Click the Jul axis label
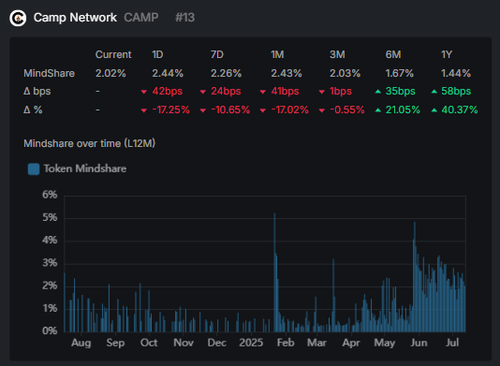This screenshot has width=500, height=366. pos(453,343)
